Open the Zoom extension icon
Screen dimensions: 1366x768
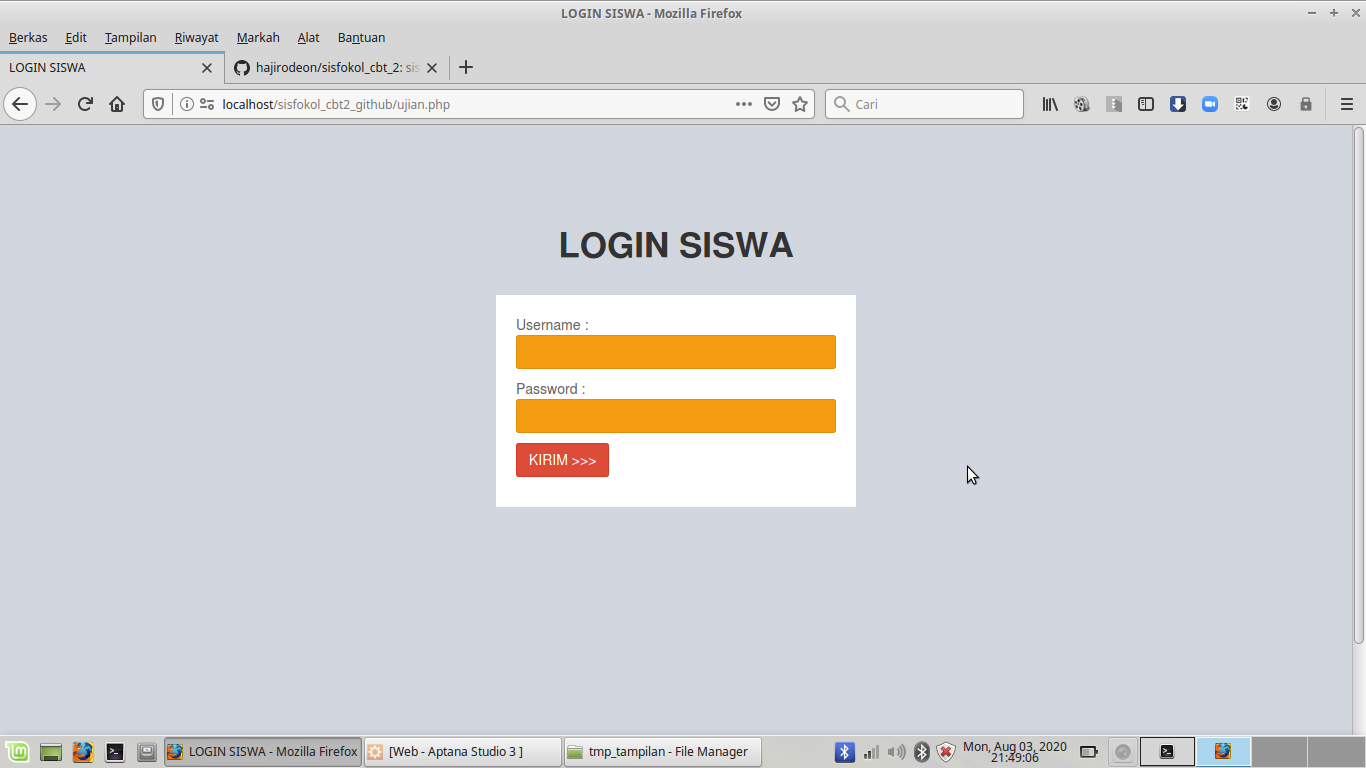[1210, 104]
